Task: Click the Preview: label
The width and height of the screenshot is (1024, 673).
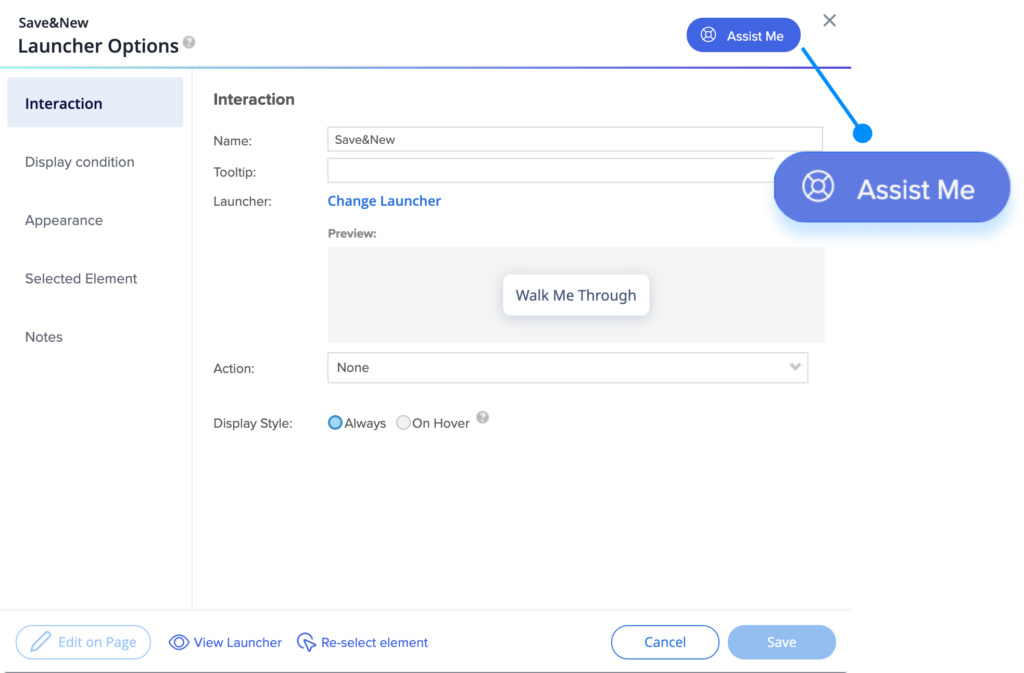Action: click(x=352, y=234)
